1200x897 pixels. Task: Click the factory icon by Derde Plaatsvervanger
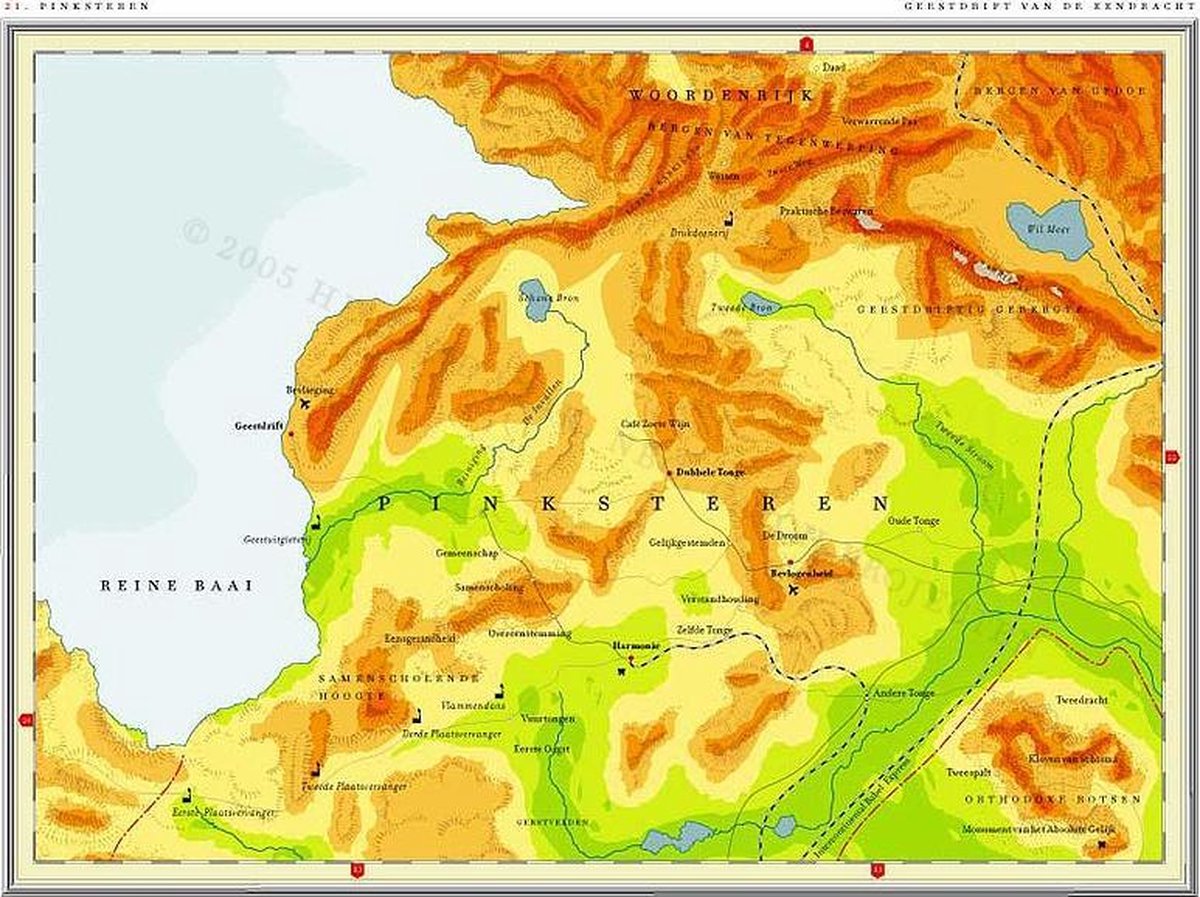pyautogui.click(x=419, y=718)
